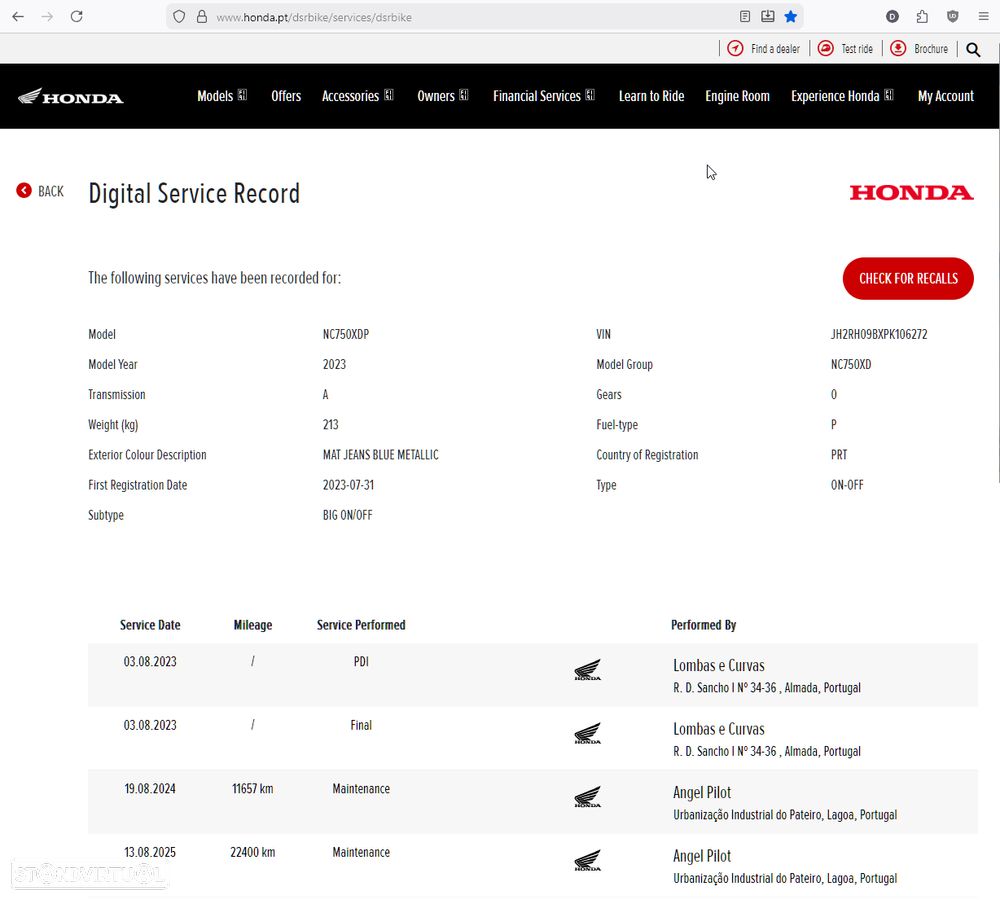Click the Brochure download icon

tap(898, 48)
